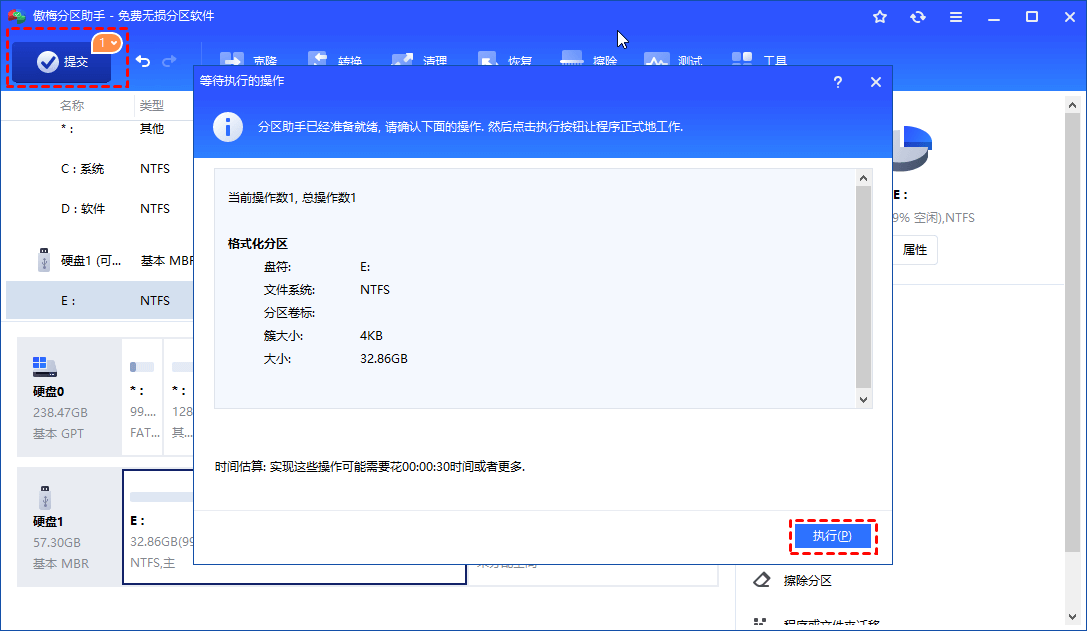
Task: Open the 属性 properties button
Action: [915, 250]
